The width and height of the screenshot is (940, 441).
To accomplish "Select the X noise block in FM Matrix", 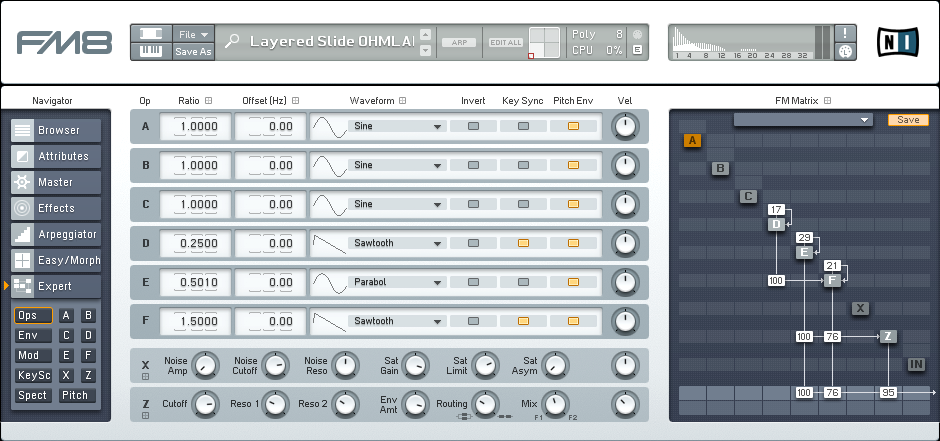I will (x=860, y=309).
